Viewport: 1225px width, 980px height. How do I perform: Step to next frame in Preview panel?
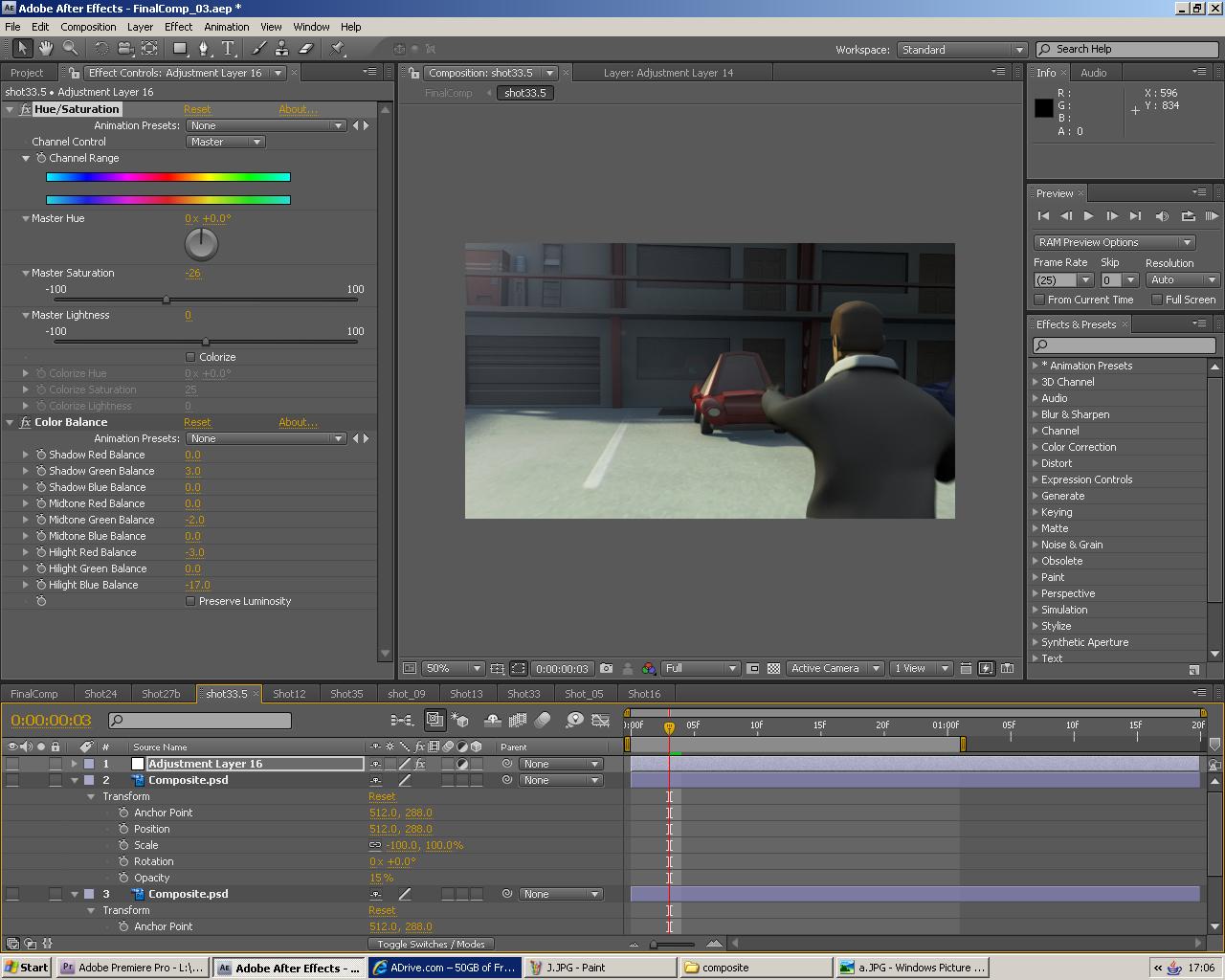(1112, 216)
